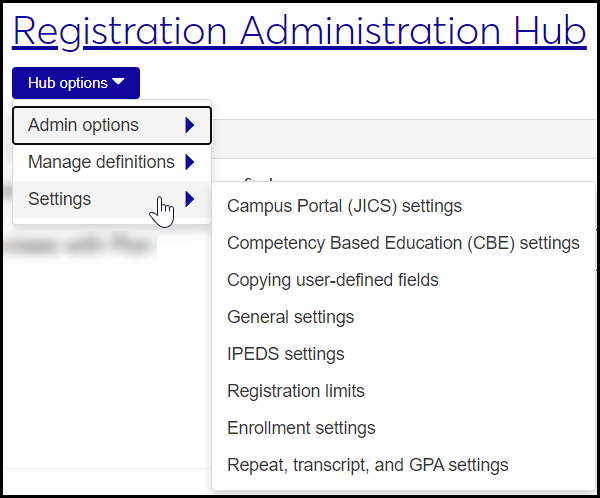Click 'Registration' in the header link
Screen dimensions: 600x498
pyautogui.click(x=117, y=32)
